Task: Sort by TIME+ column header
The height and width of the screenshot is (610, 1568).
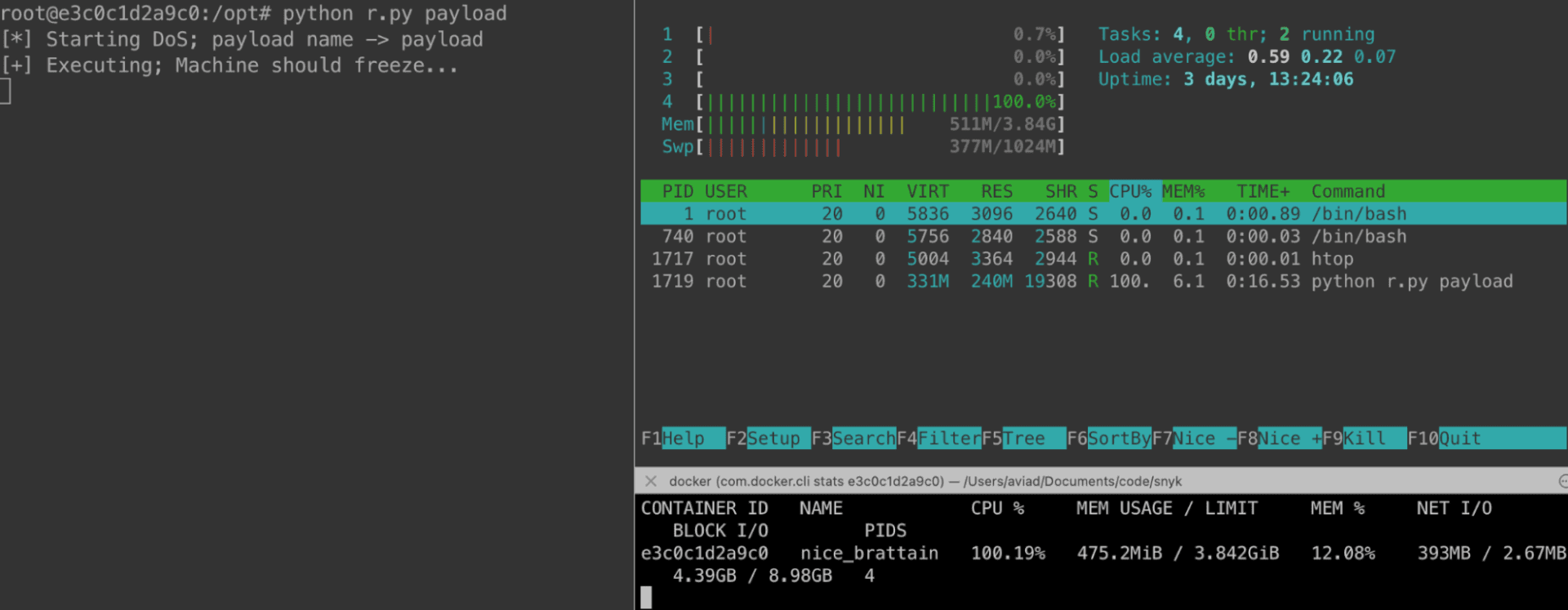Action: (1263, 191)
